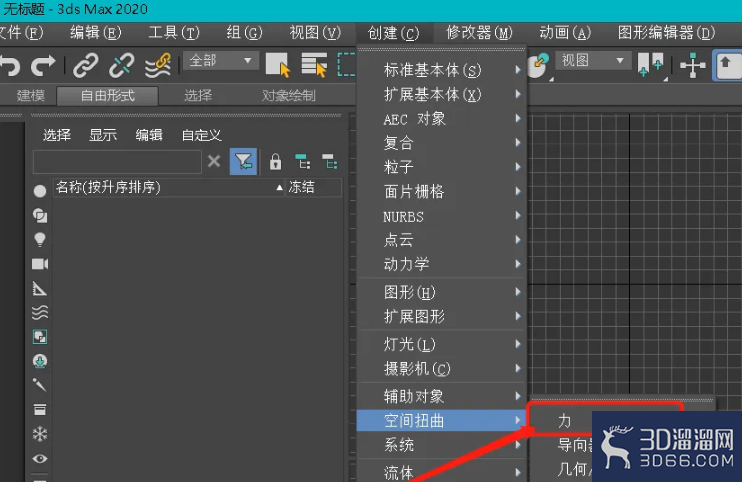Toggle the lock selection padlock icon
Screen dimensions: 742x482
(x=275, y=162)
